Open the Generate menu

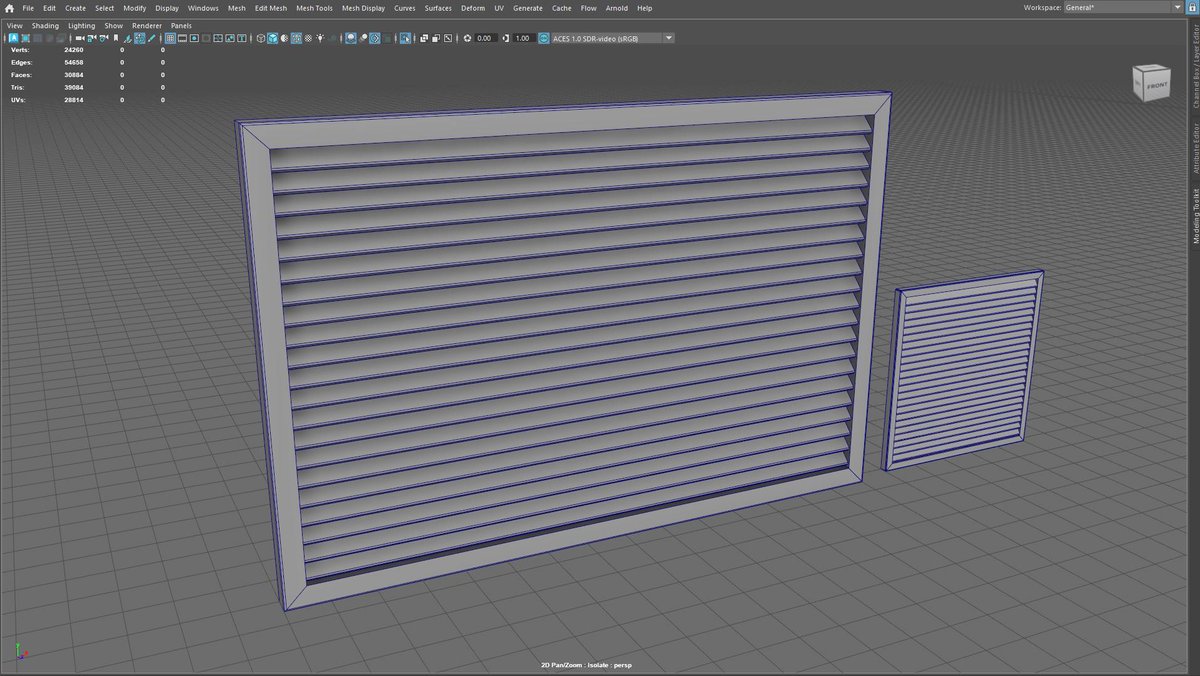click(528, 8)
